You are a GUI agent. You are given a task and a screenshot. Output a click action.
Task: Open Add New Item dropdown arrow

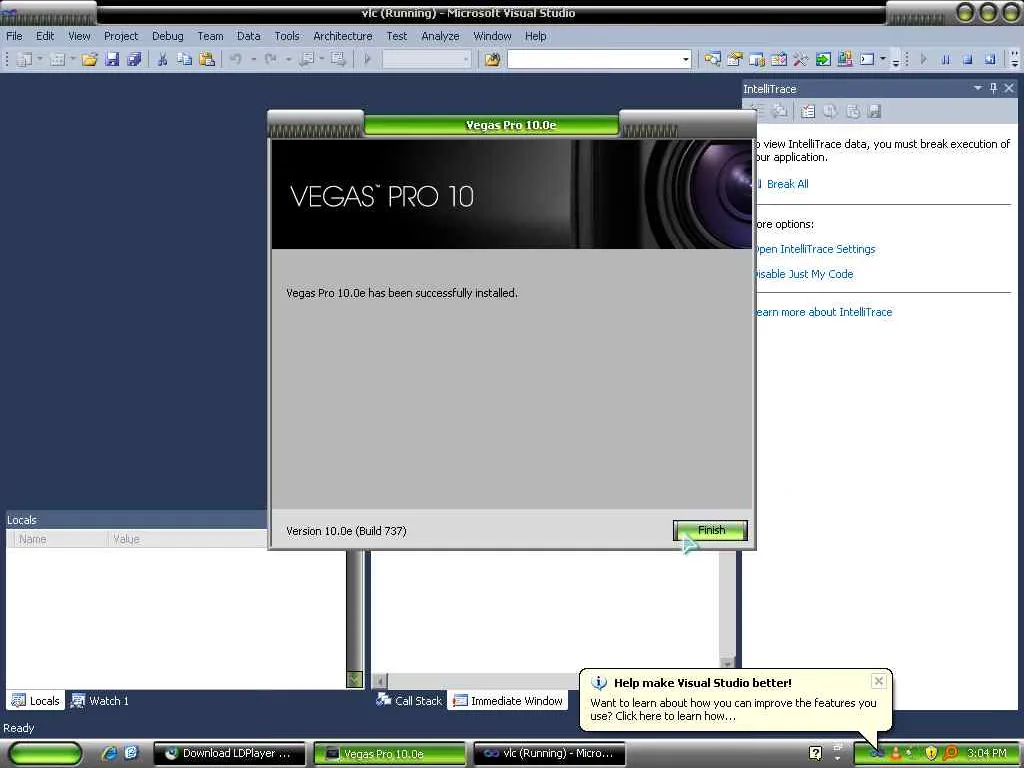[72, 59]
